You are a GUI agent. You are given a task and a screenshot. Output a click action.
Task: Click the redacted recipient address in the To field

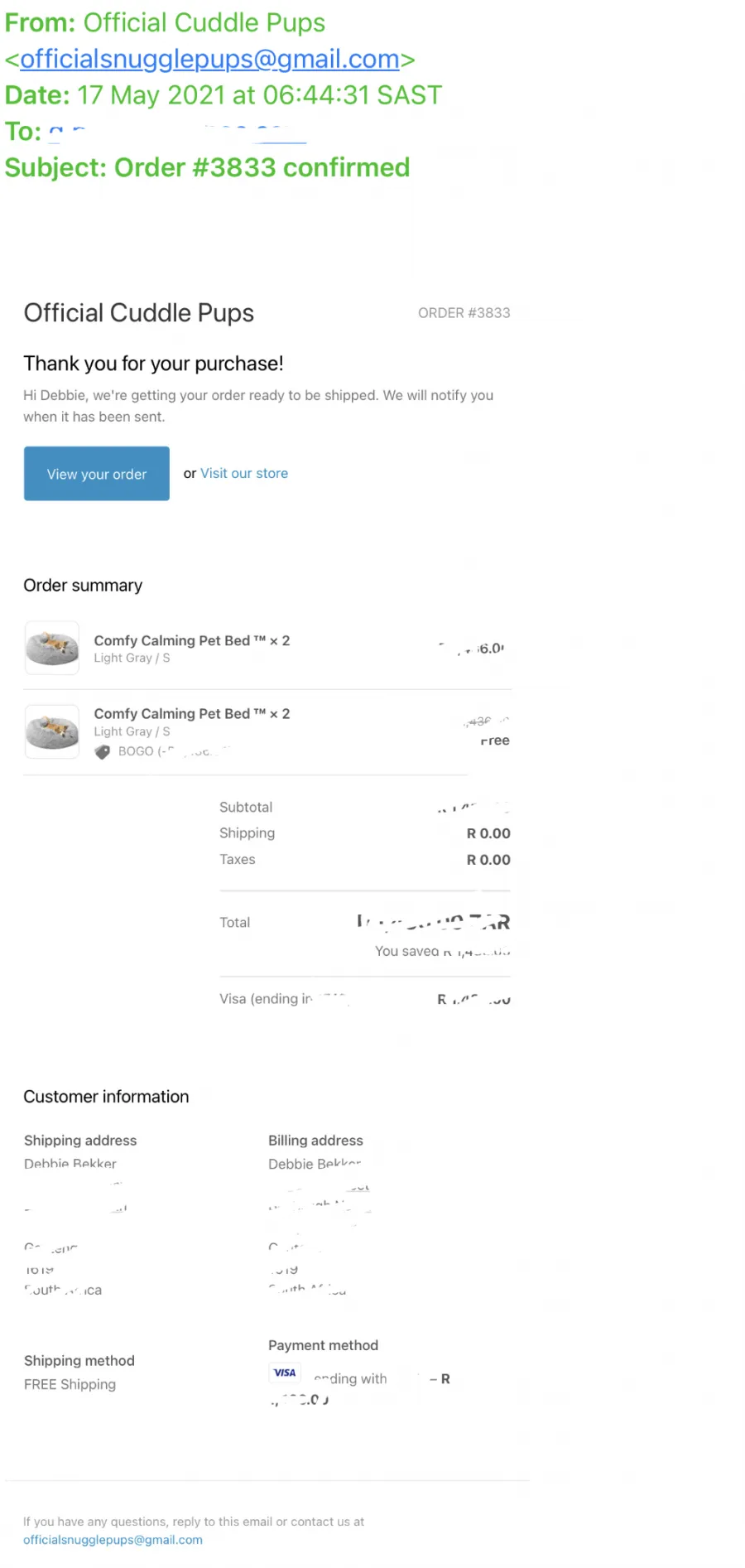coord(177,132)
